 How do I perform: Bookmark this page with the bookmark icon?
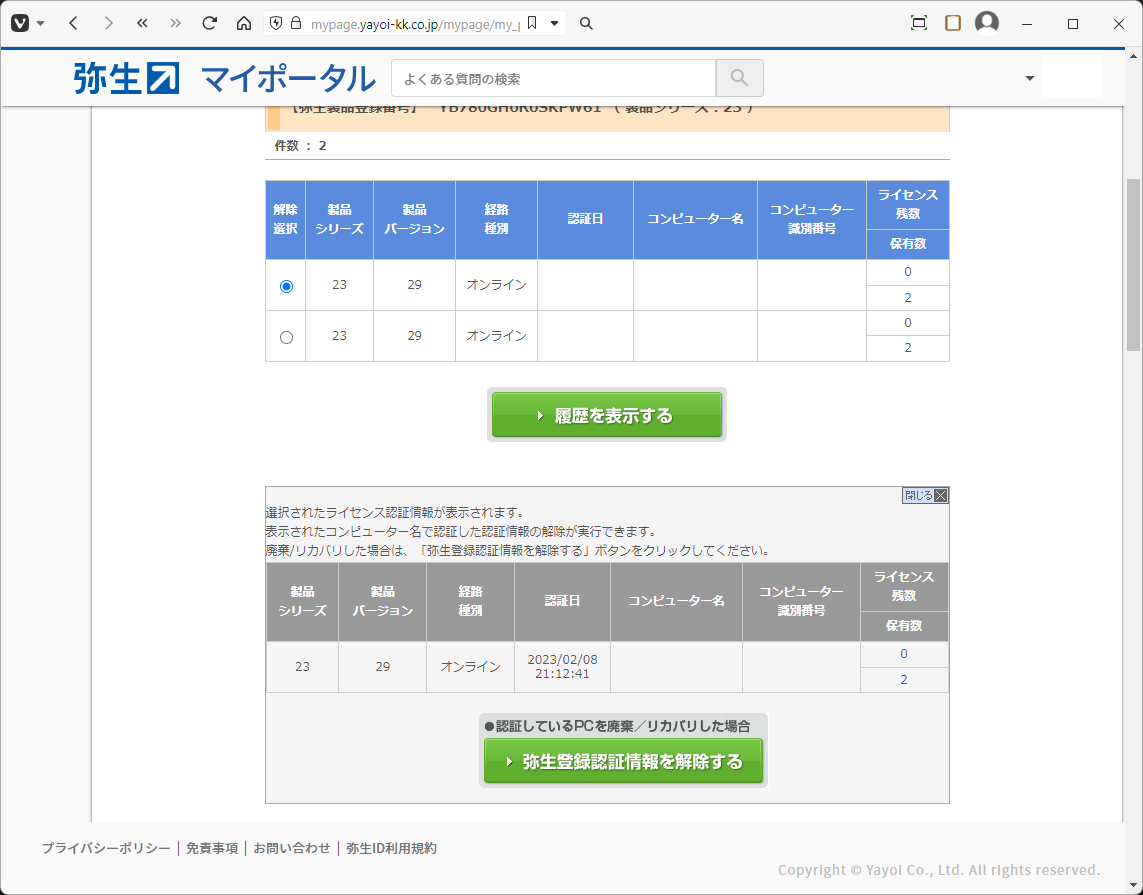[x=532, y=23]
